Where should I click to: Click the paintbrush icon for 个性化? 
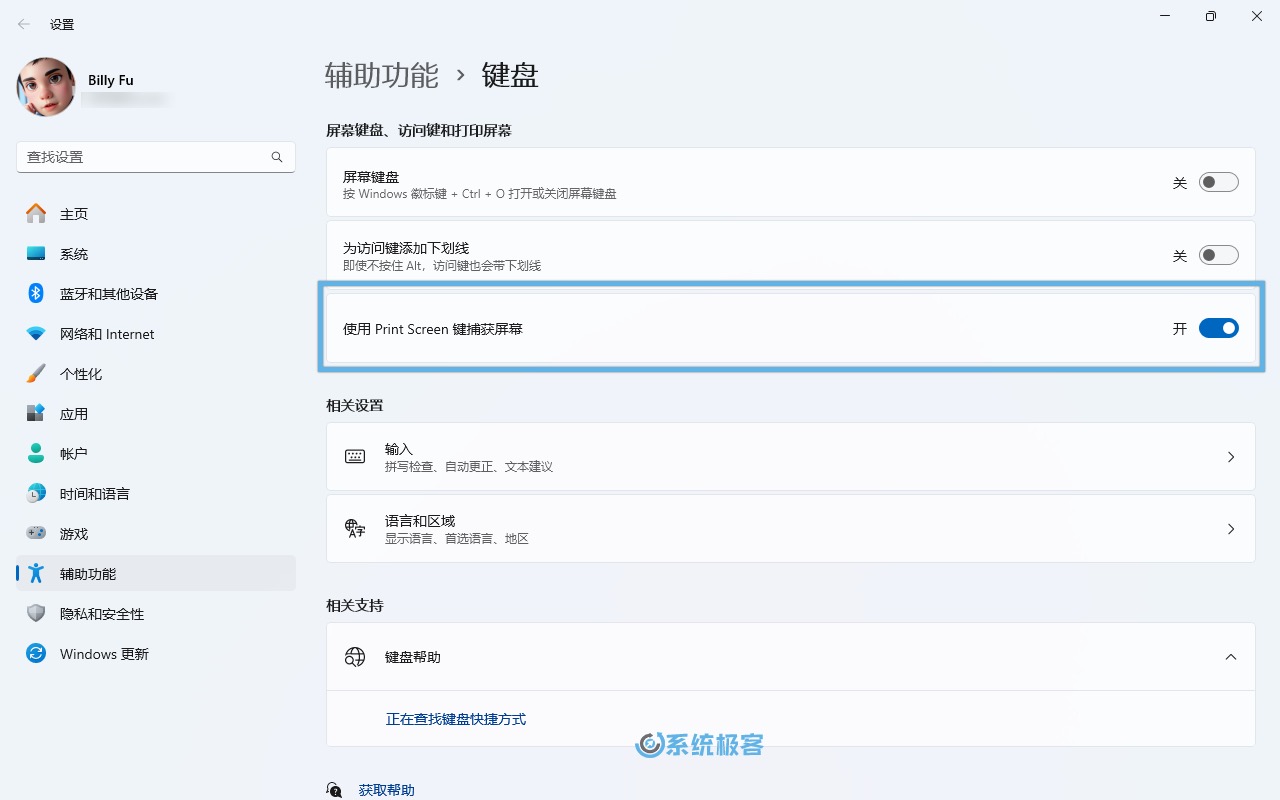[36, 374]
